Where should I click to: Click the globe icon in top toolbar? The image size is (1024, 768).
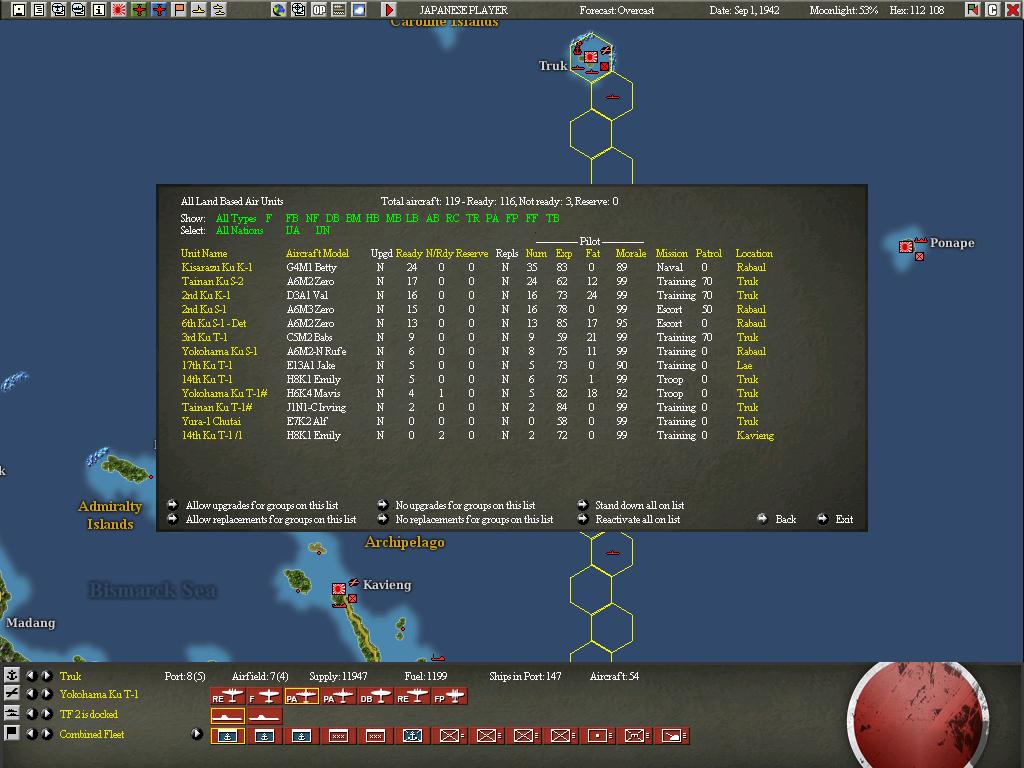tap(279, 10)
